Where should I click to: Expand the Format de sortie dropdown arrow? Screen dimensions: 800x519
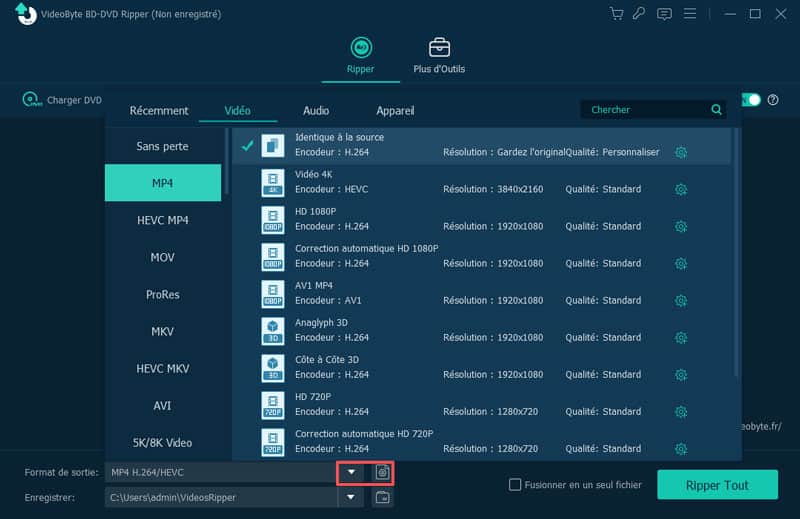point(351,472)
